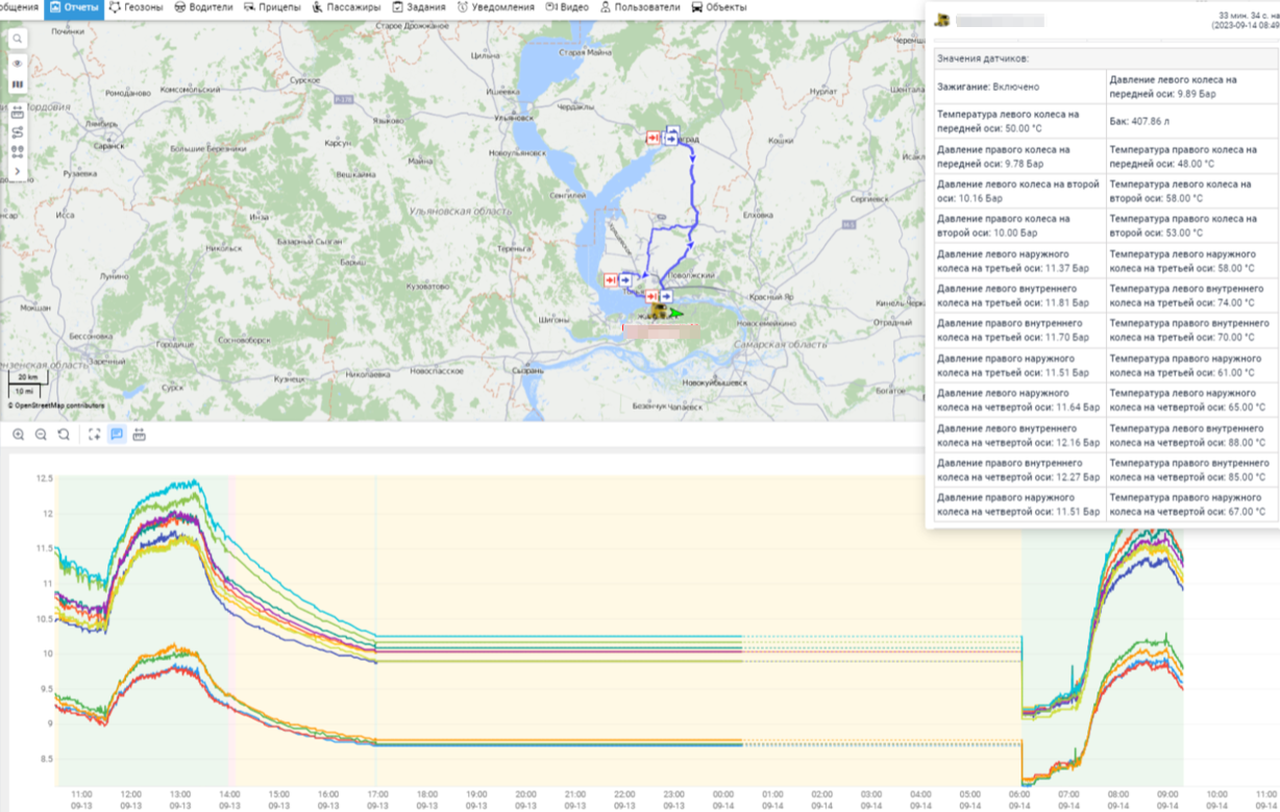Viewport: 1280px width, 812px height.
Task: Click the nearest-units tool above the chevron
Action: [x=17, y=151]
